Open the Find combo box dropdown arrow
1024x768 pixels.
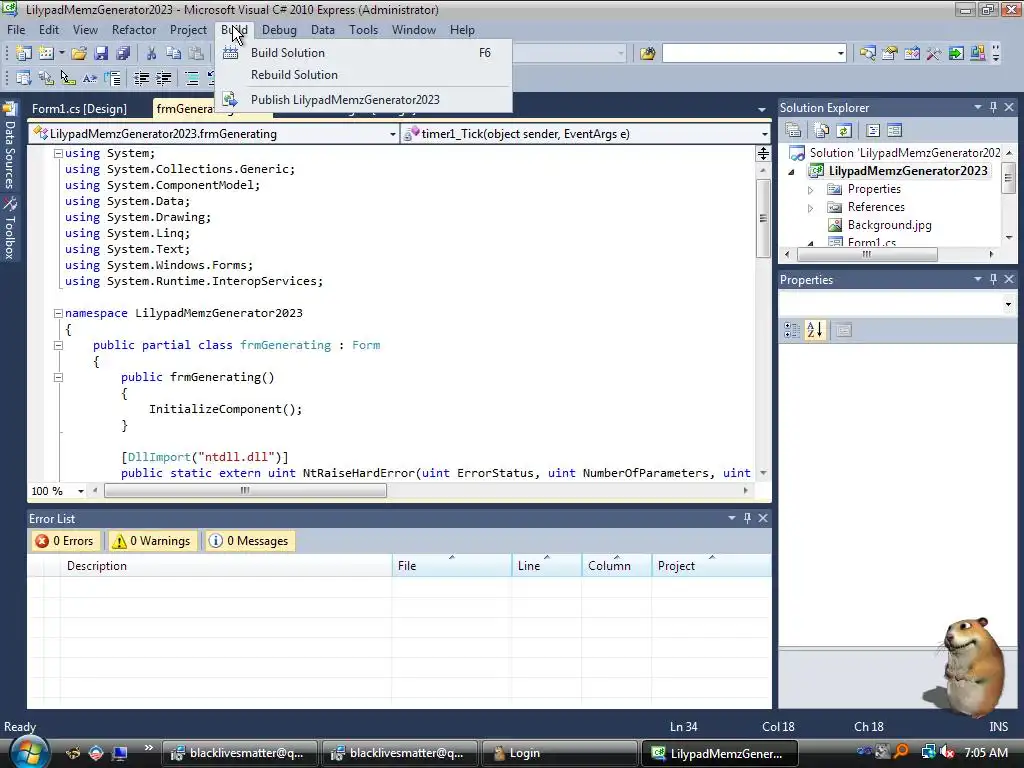[x=840, y=53]
